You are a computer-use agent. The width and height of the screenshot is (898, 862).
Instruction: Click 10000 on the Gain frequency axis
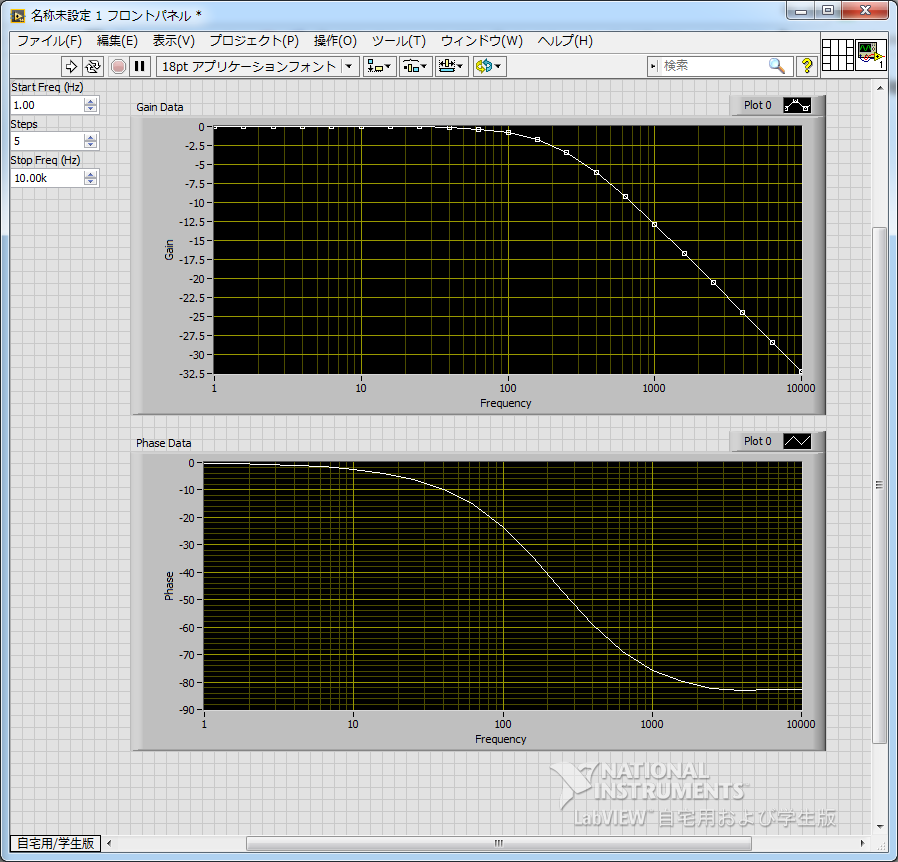click(x=801, y=388)
